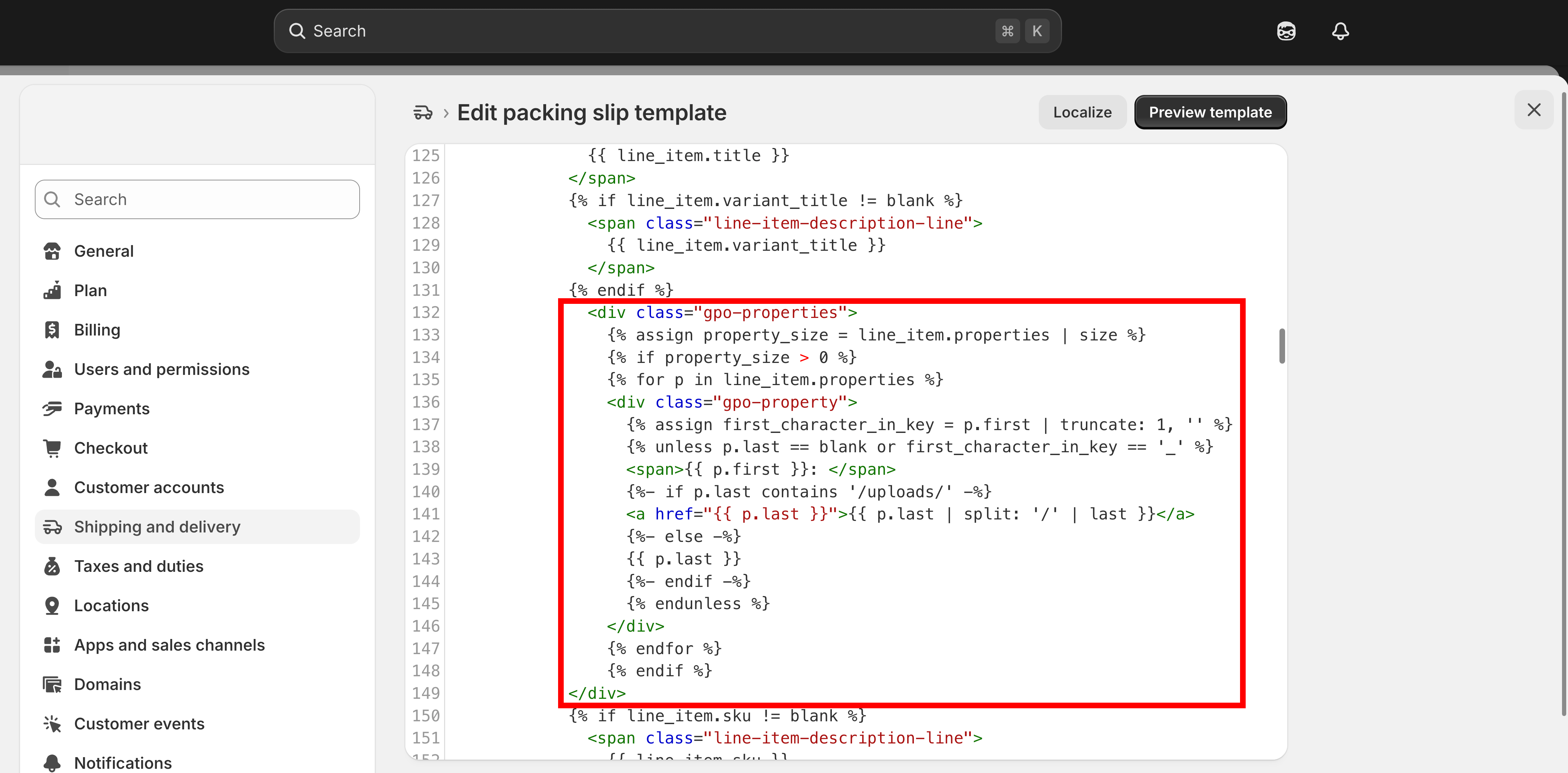Click the magnifier icon in top search bar
Image resolution: width=1568 pixels, height=773 pixels.
click(x=297, y=31)
